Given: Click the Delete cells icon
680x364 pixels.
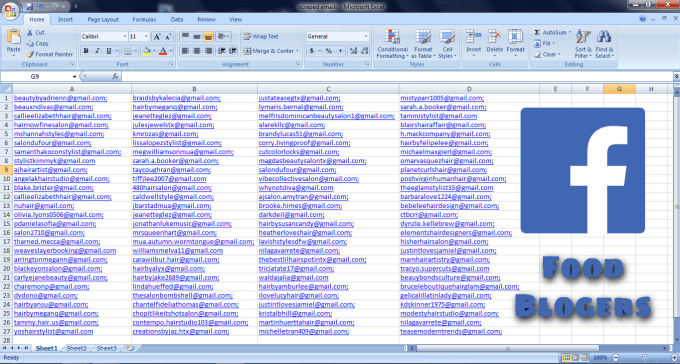Looking at the screenshot, I should coord(494,44).
